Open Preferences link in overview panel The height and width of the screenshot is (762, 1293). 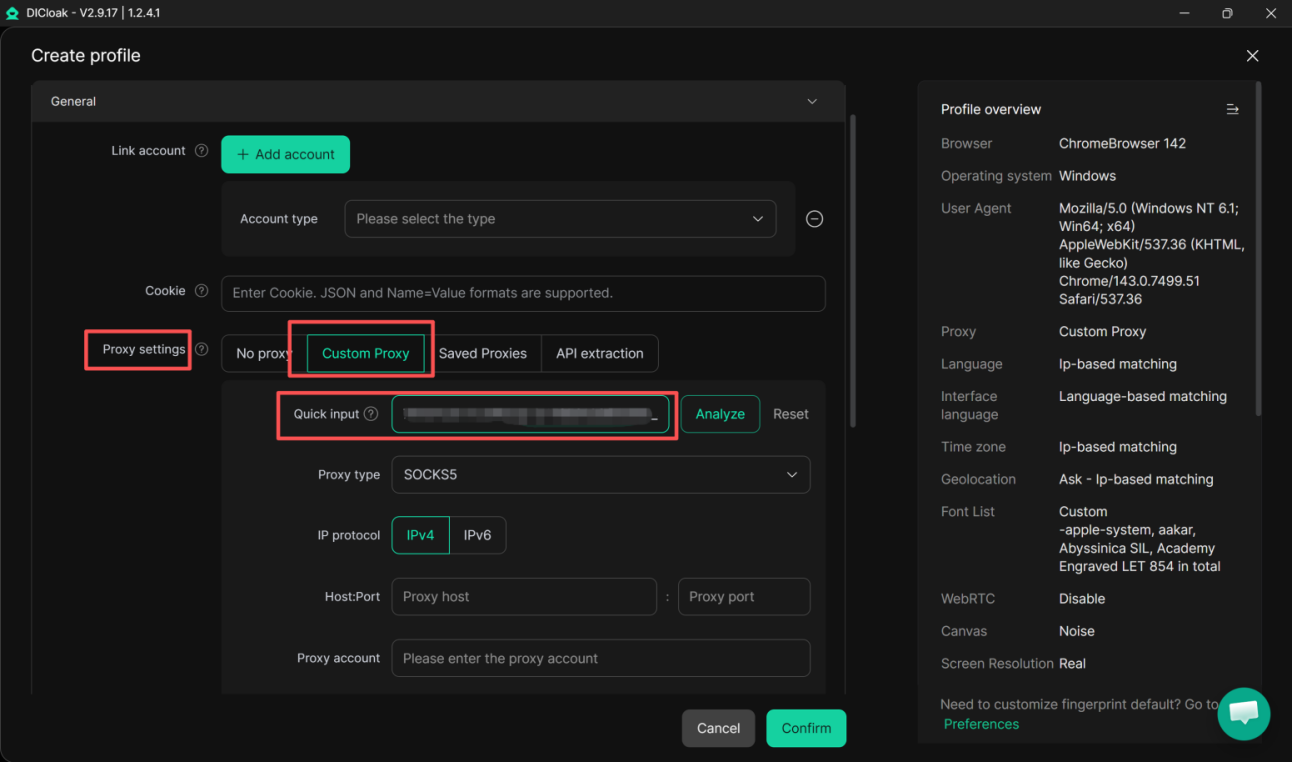pyautogui.click(x=981, y=724)
